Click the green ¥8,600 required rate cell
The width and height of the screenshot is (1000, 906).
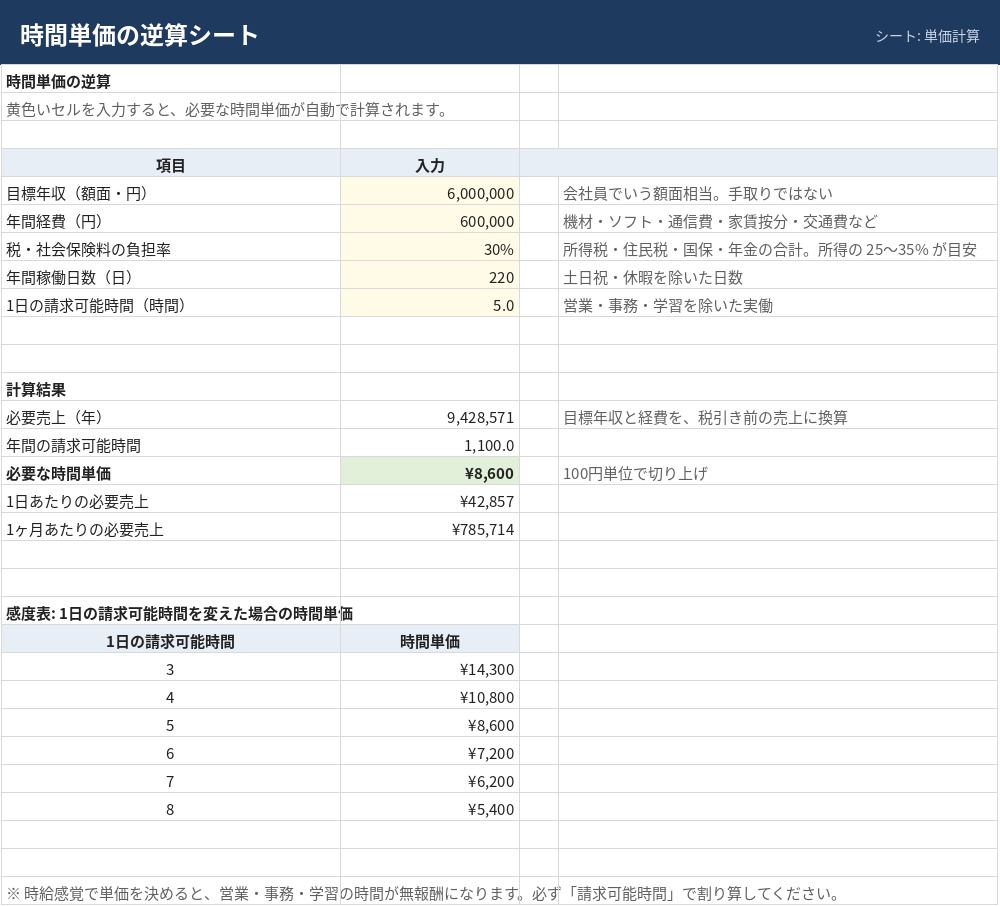click(430, 472)
